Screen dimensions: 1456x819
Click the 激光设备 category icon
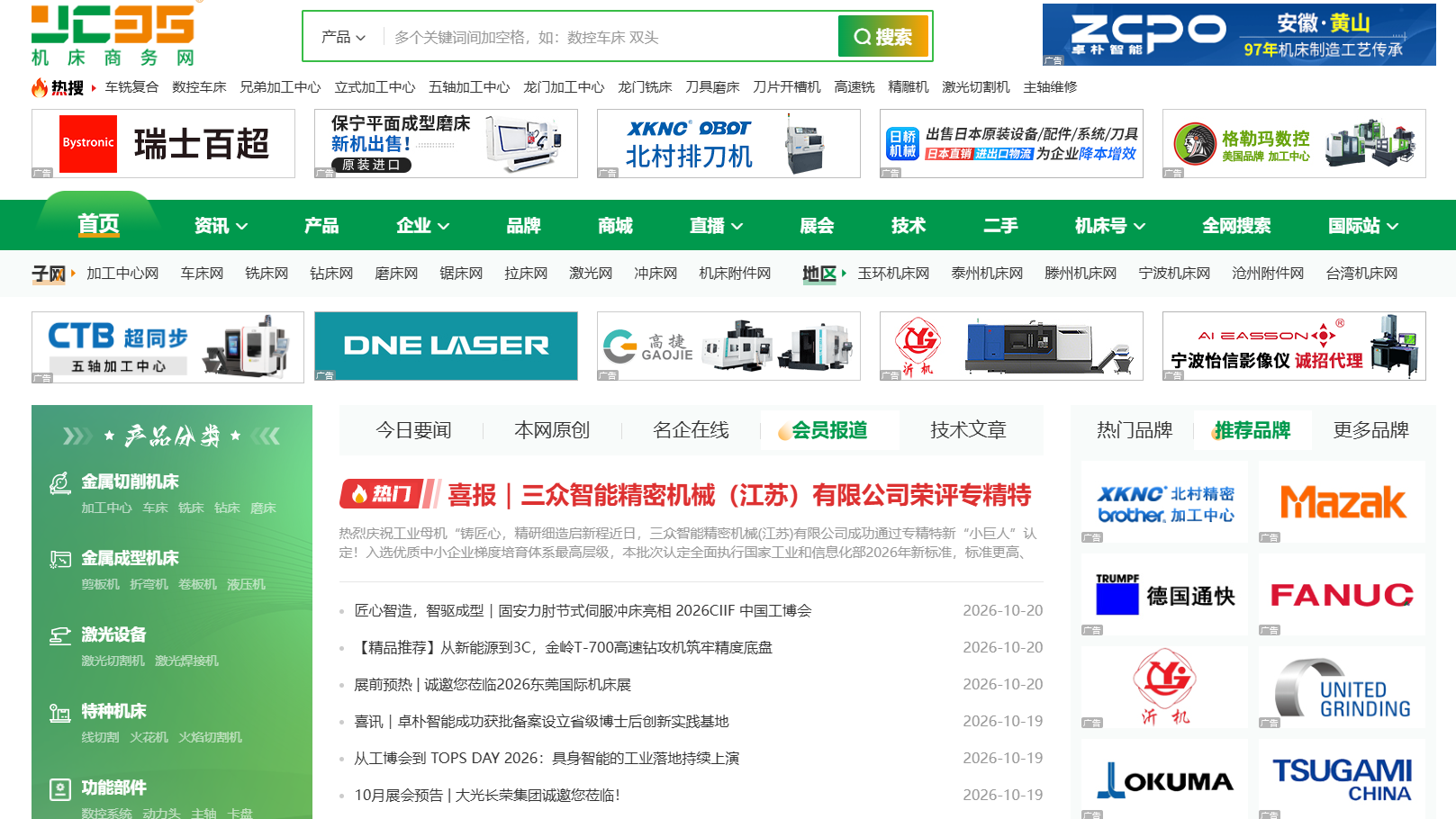[x=60, y=636]
